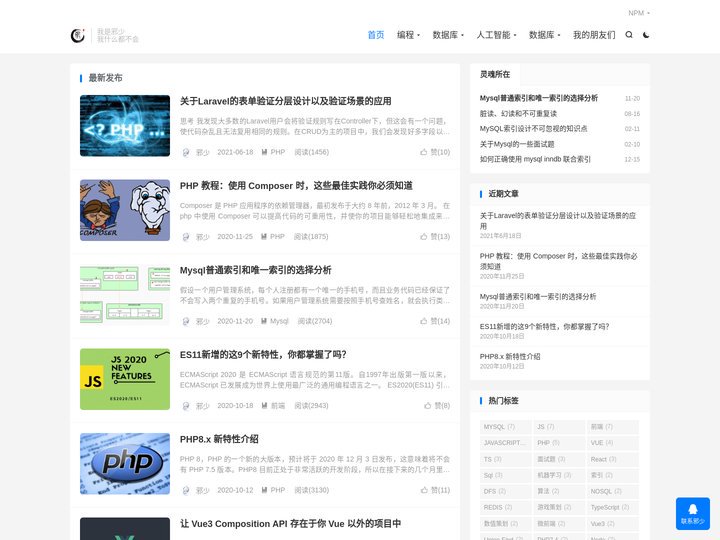
Task: Select the MYSQL (7) tag
Action: point(506,427)
